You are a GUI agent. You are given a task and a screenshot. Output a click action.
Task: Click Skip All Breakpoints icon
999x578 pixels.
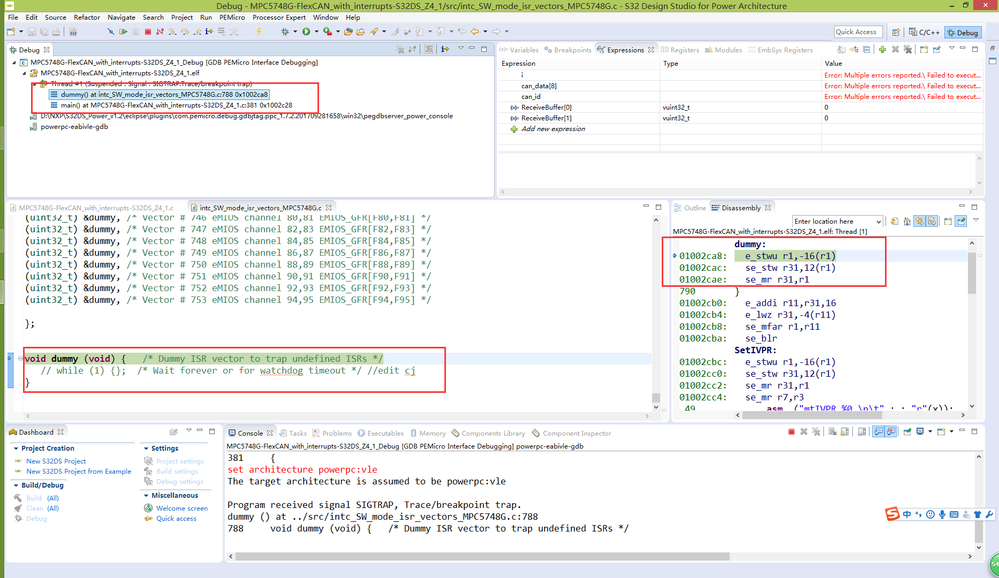(111, 31)
